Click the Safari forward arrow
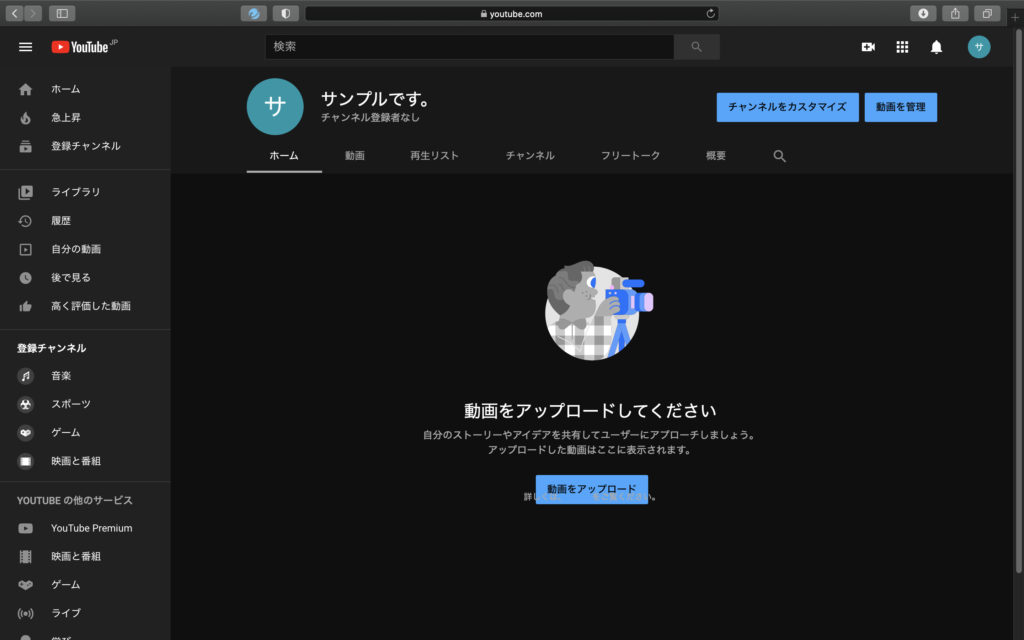 (33, 13)
